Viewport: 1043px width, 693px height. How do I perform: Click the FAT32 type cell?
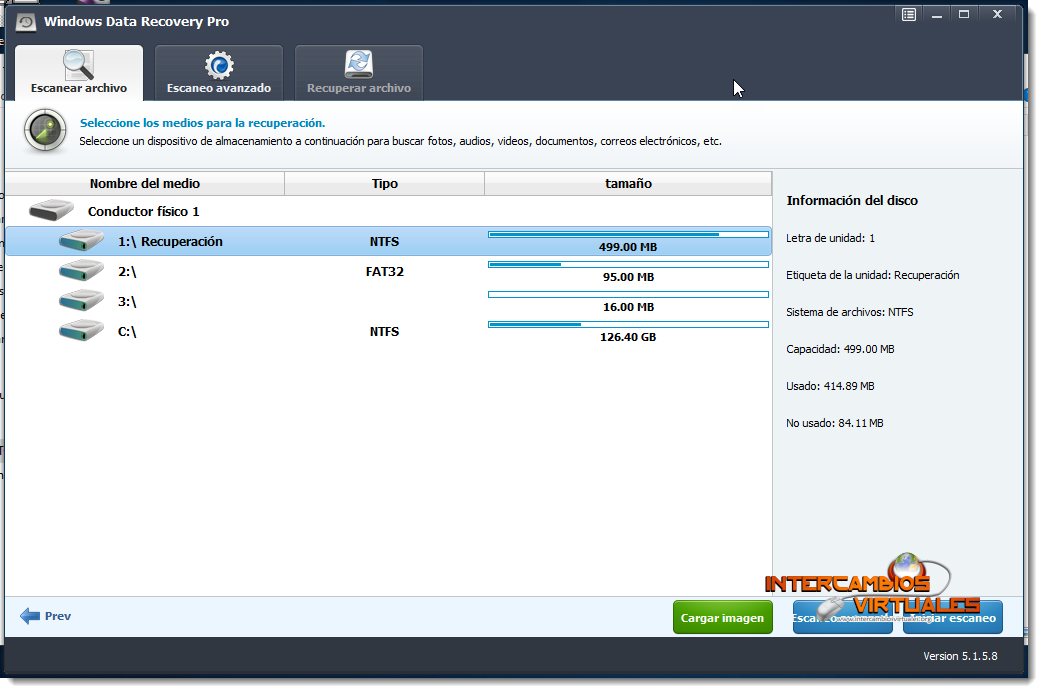point(384,271)
